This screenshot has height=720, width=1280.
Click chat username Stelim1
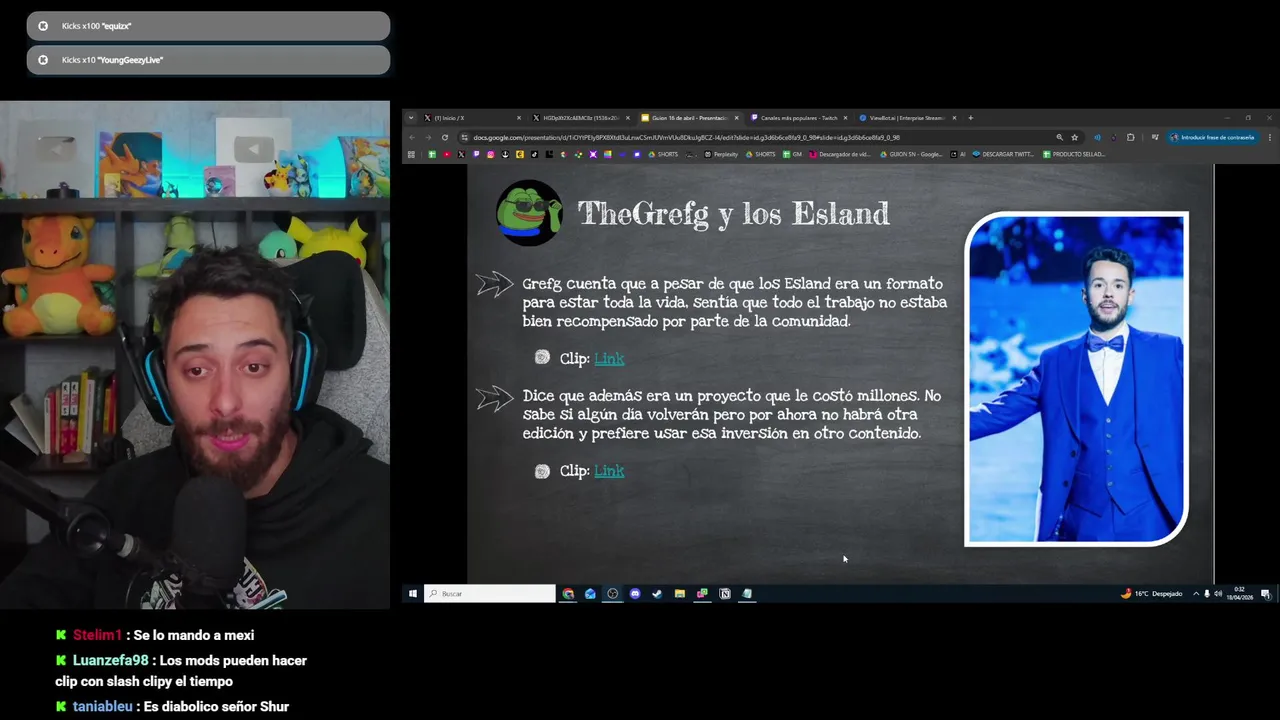point(97,635)
